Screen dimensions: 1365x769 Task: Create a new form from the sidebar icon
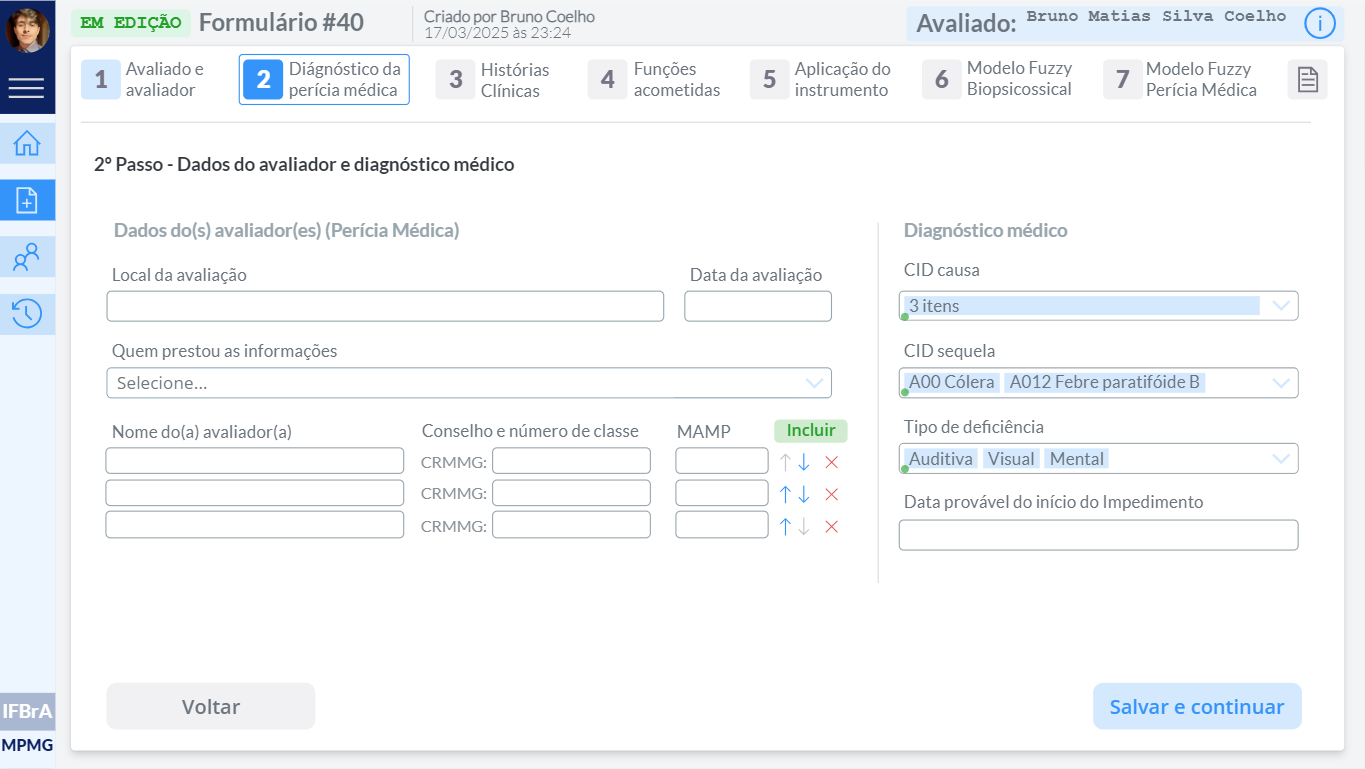[27, 201]
